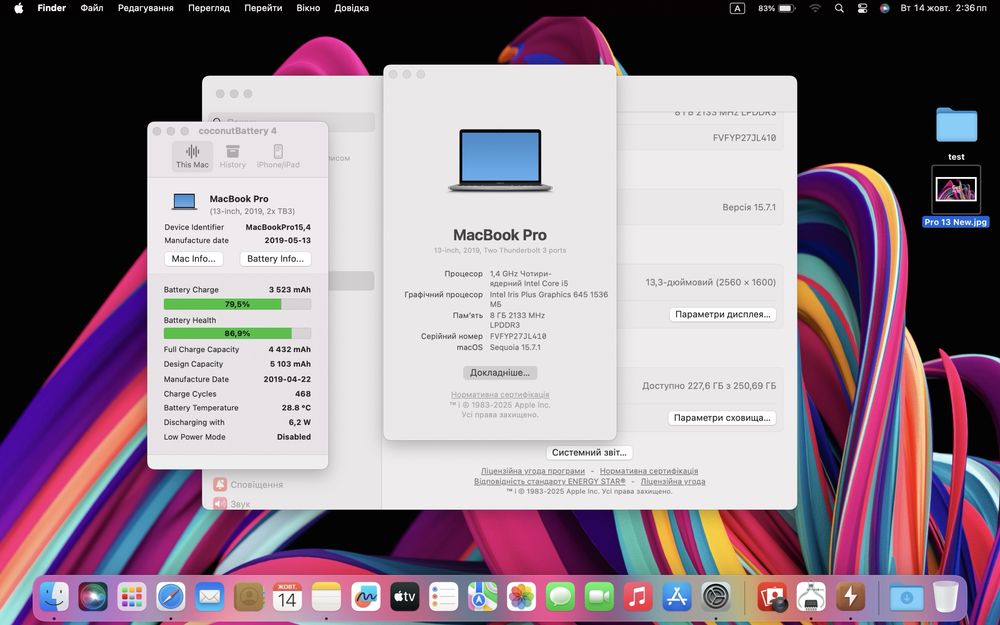Image resolution: width=1000 pixels, height=625 pixels.
Task: Open Music app from the Dock
Action: (x=638, y=597)
